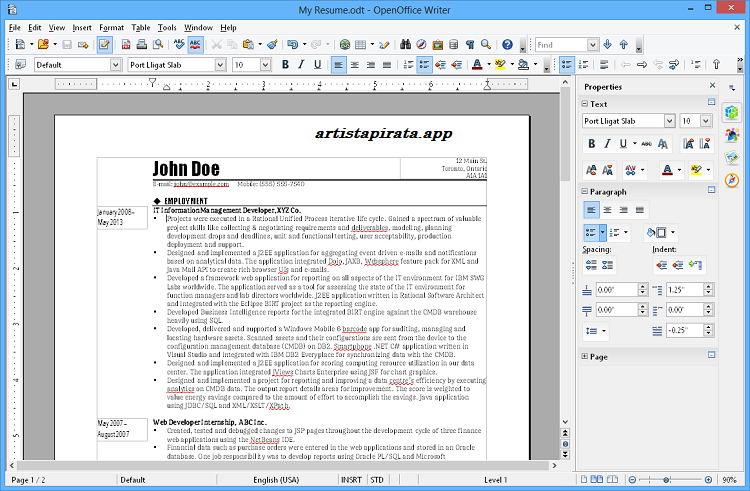
Task: Click INSRT insert mode in status bar
Action: [x=351, y=480]
